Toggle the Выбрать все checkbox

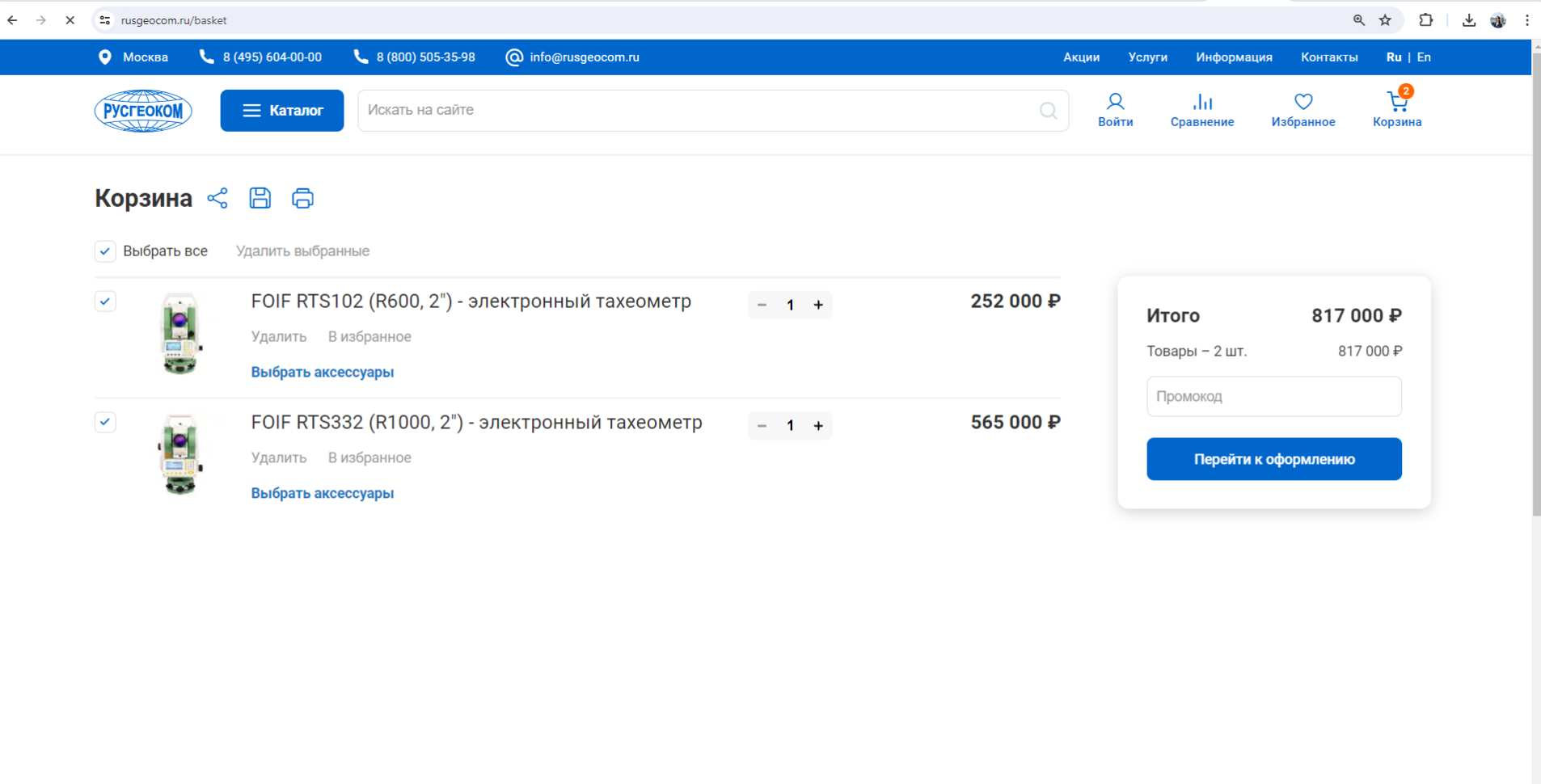pos(105,251)
